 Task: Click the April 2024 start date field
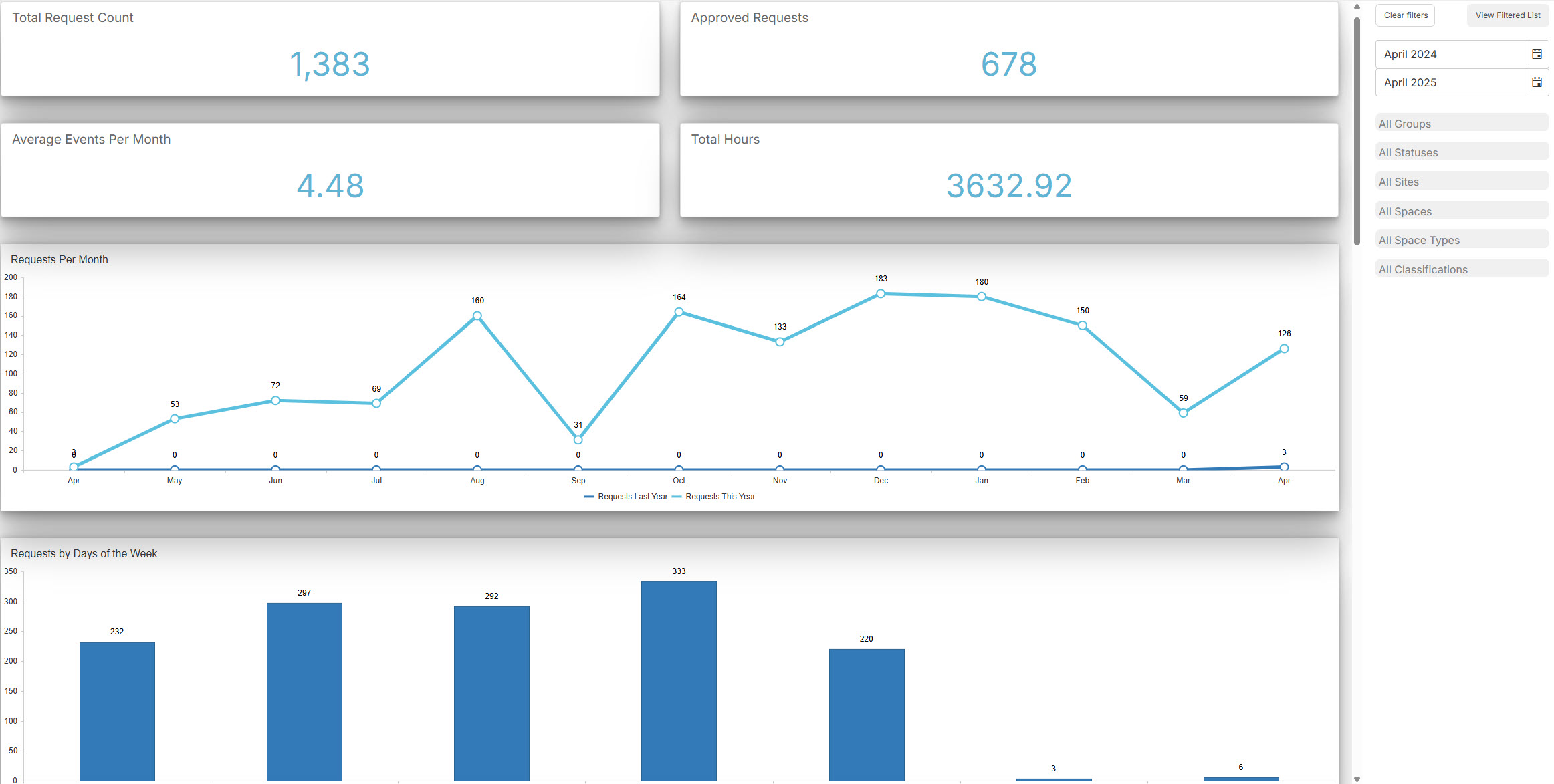(1450, 54)
